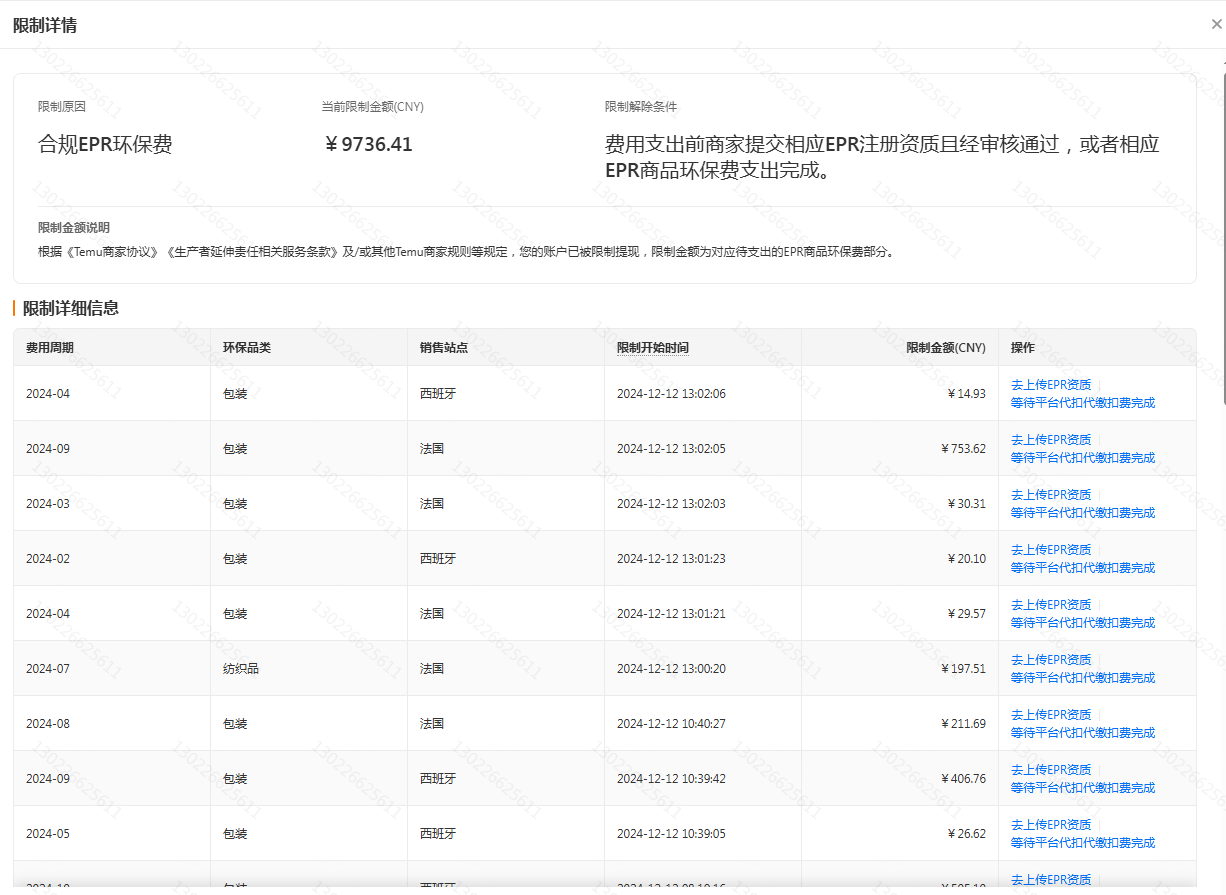Image resolution: width=1226 pixels, height=895 pixels.
Task: Open 去上传EPR资质 in ¥26.62 row
Action: pyautogui.click(x=1051, y=825)
